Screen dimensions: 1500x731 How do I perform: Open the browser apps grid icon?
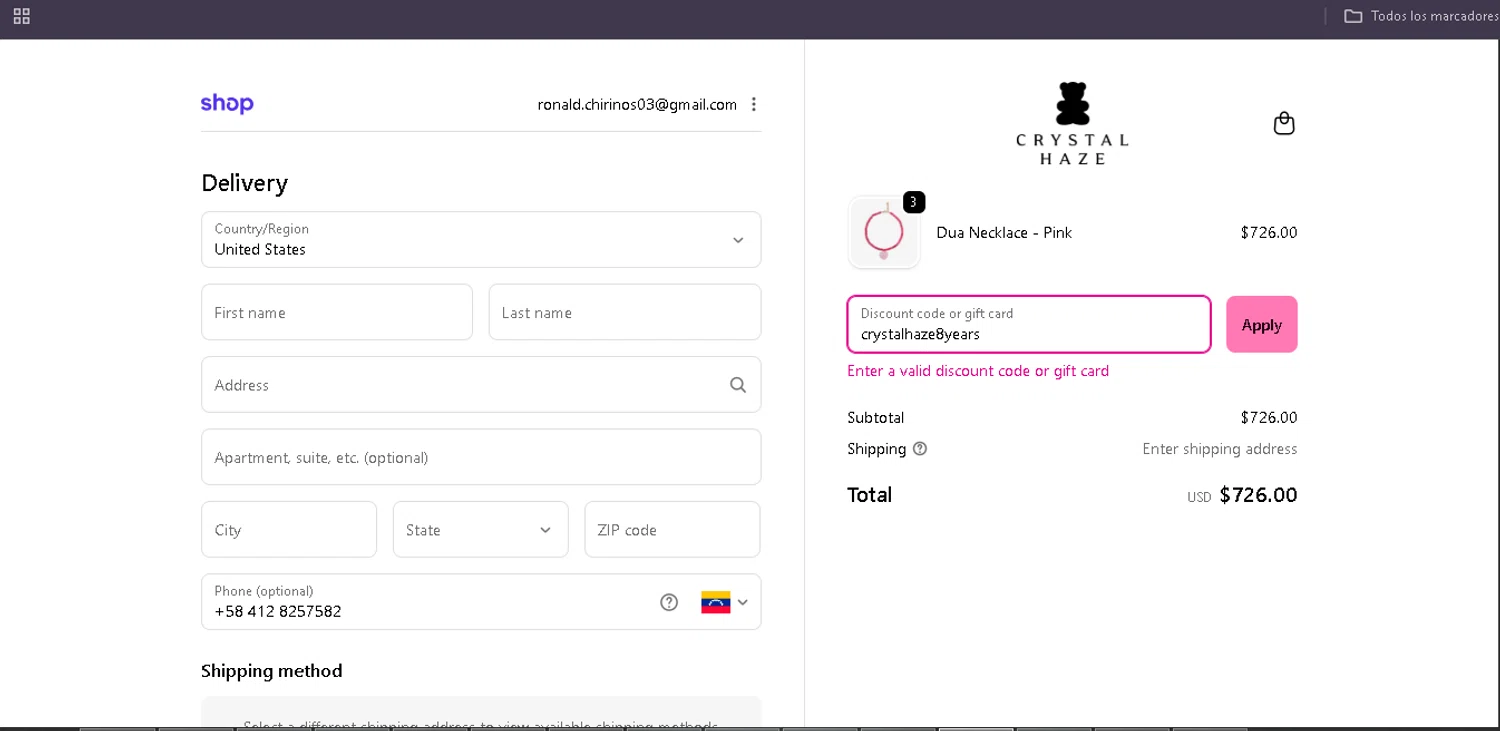21,16
